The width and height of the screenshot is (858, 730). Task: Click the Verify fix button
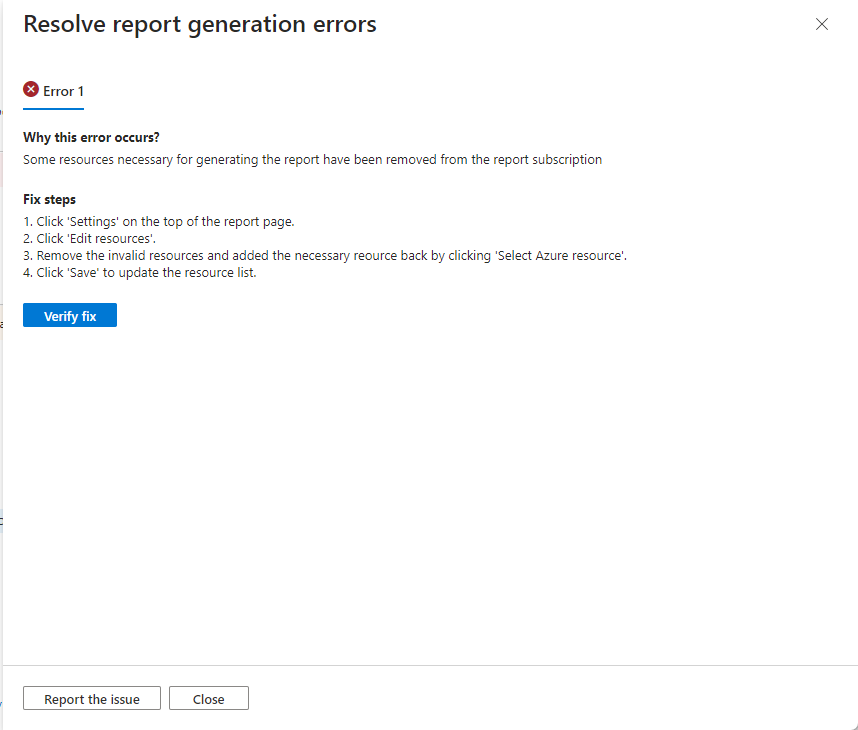pyautogui.click(x=70, y=316)
